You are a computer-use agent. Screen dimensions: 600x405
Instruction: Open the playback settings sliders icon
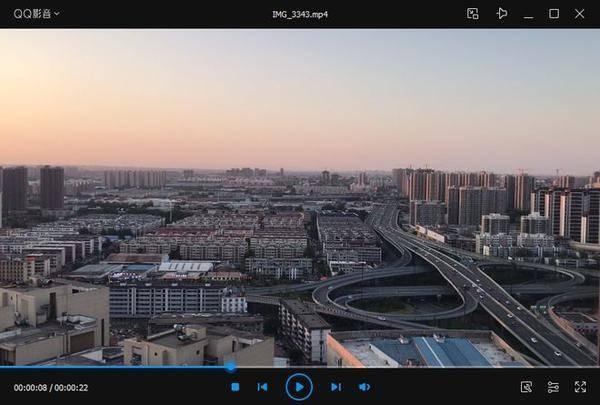553,387
